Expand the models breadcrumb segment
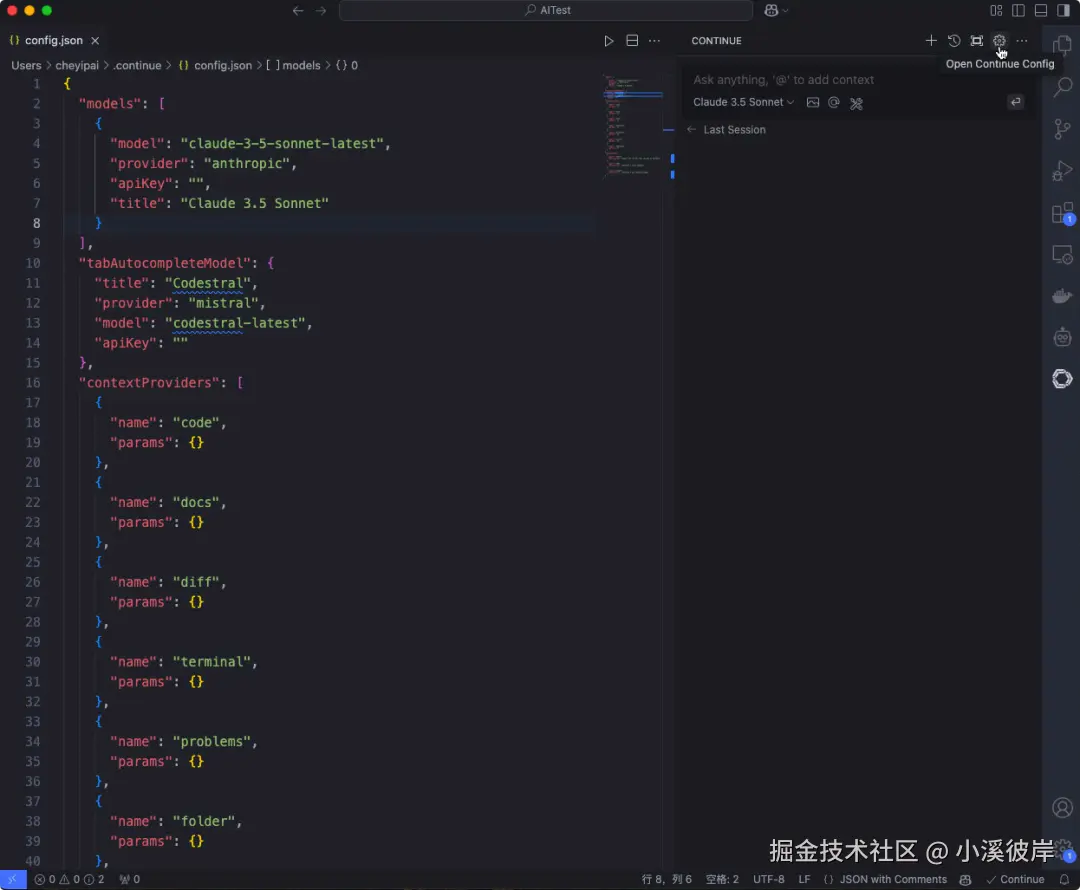This screenshot has height=890, width=1080. point(294,65)
